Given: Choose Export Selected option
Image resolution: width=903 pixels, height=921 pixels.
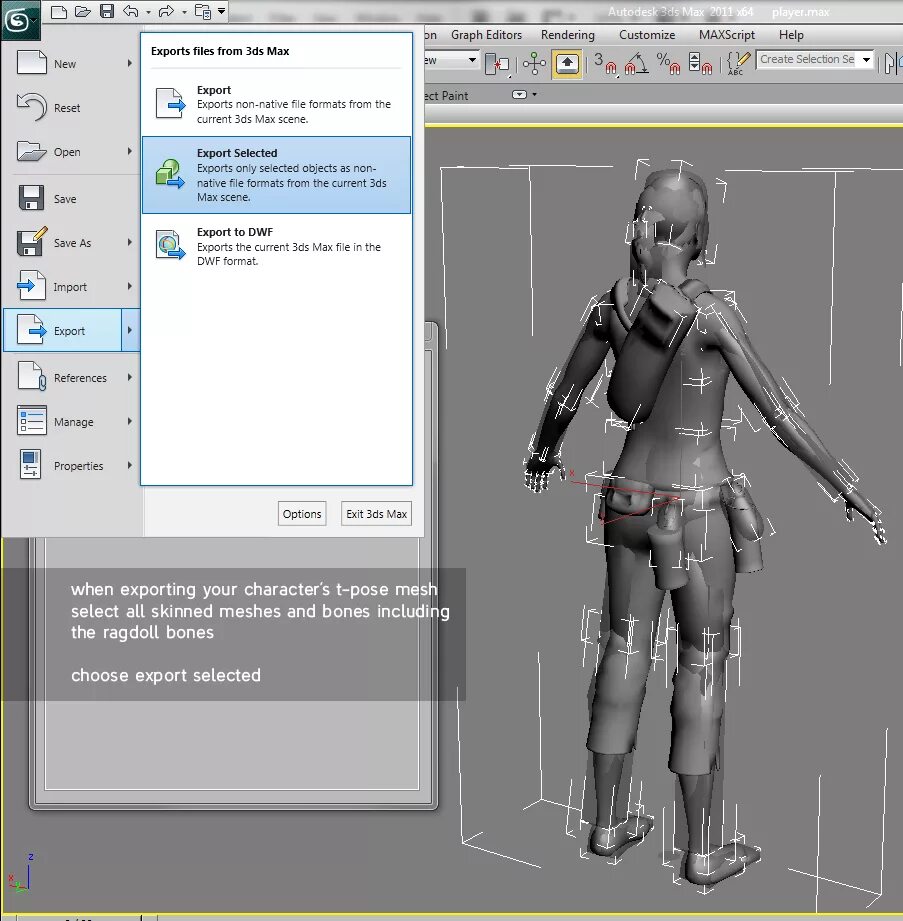Looking at the screenshot, I should (276, 175).
